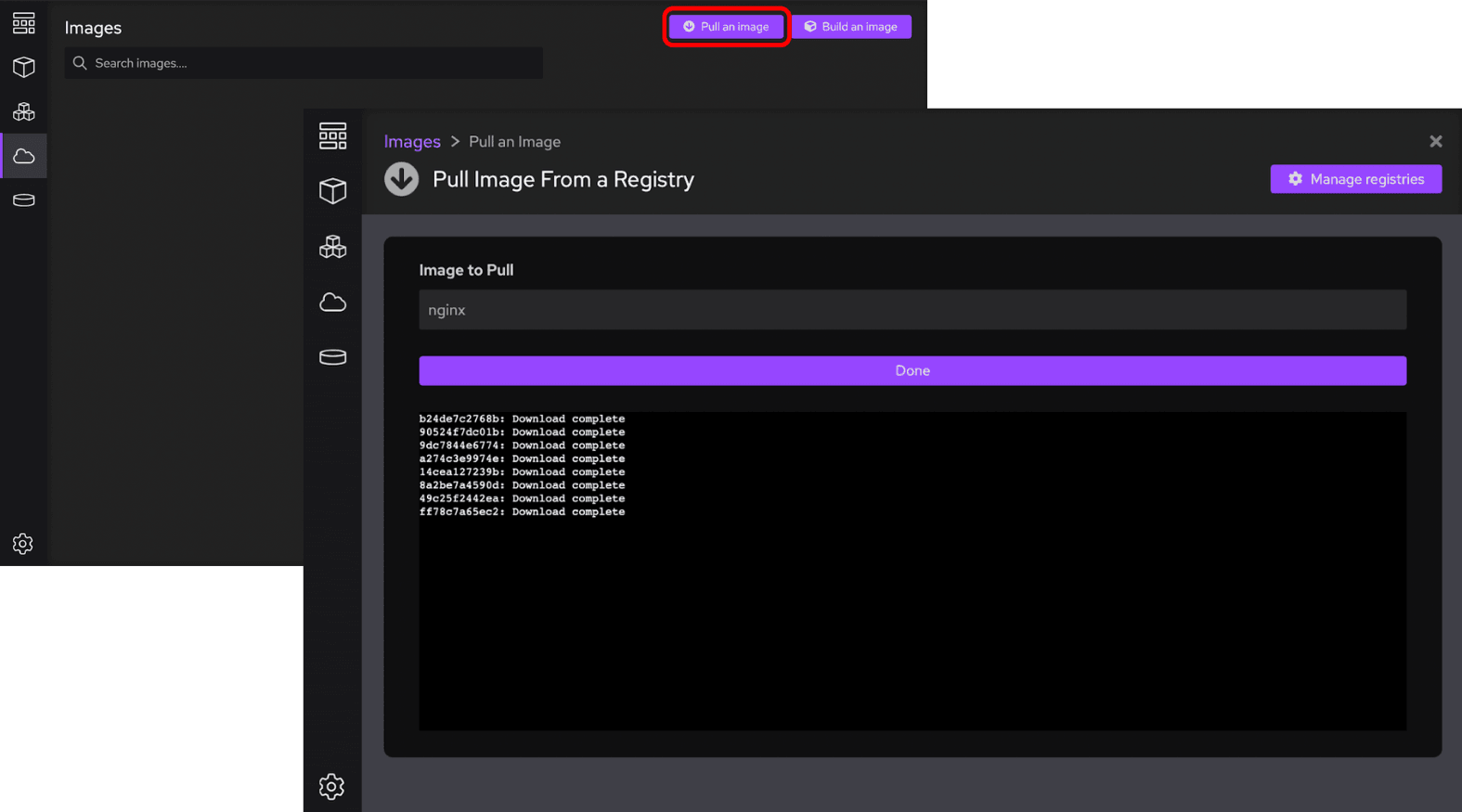Open Pods in the background Images window sidebar

(x=23, y=111)
